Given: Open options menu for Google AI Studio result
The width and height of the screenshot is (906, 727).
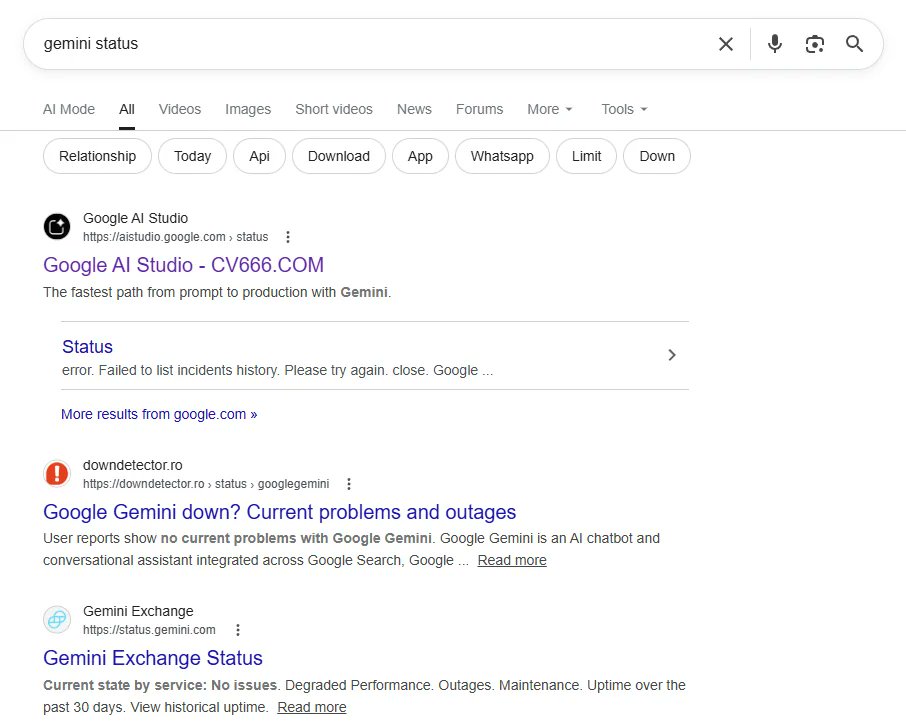Looking at the screenshot, I should [x=288, y=237].
